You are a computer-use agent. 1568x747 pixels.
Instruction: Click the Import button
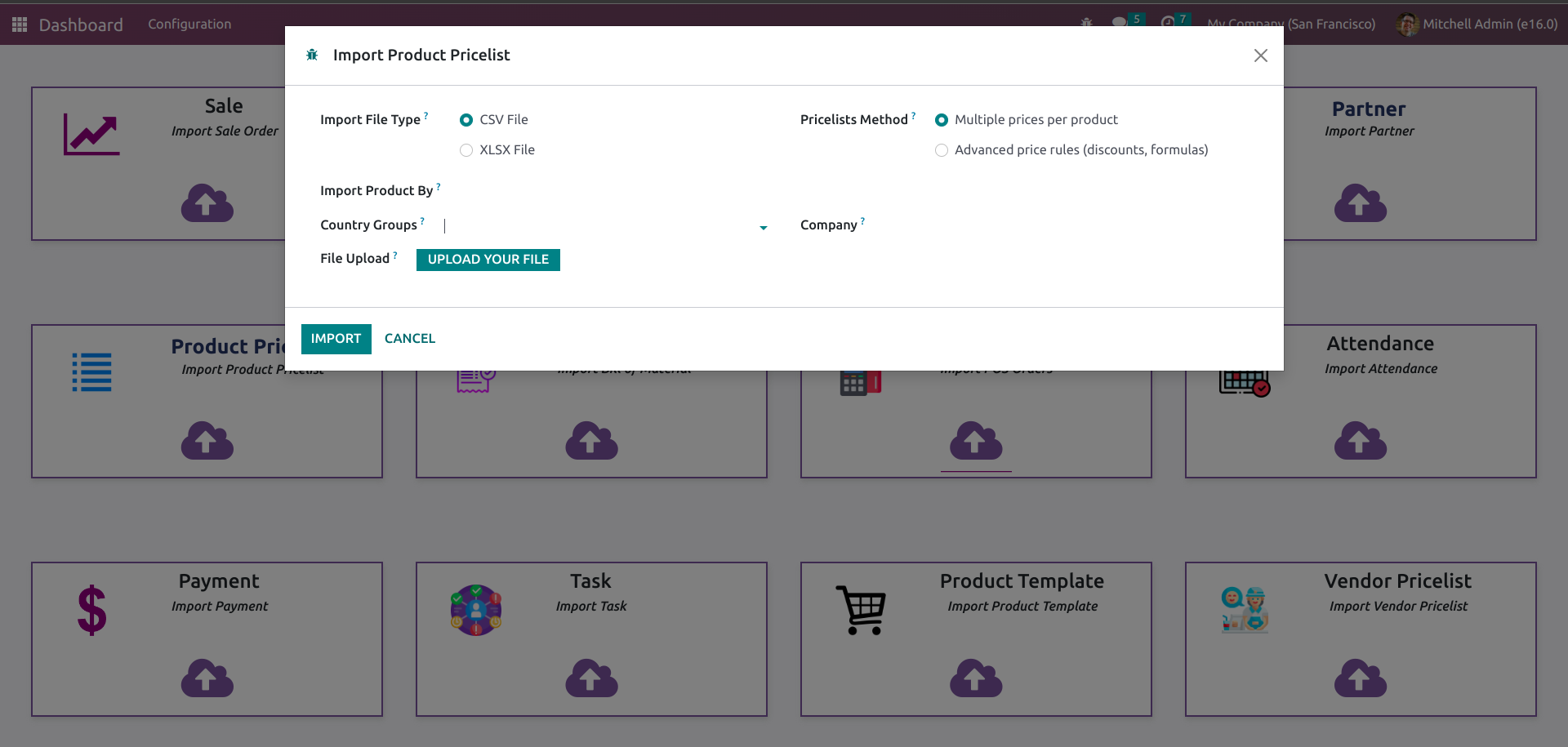click(x=336, y=339)
